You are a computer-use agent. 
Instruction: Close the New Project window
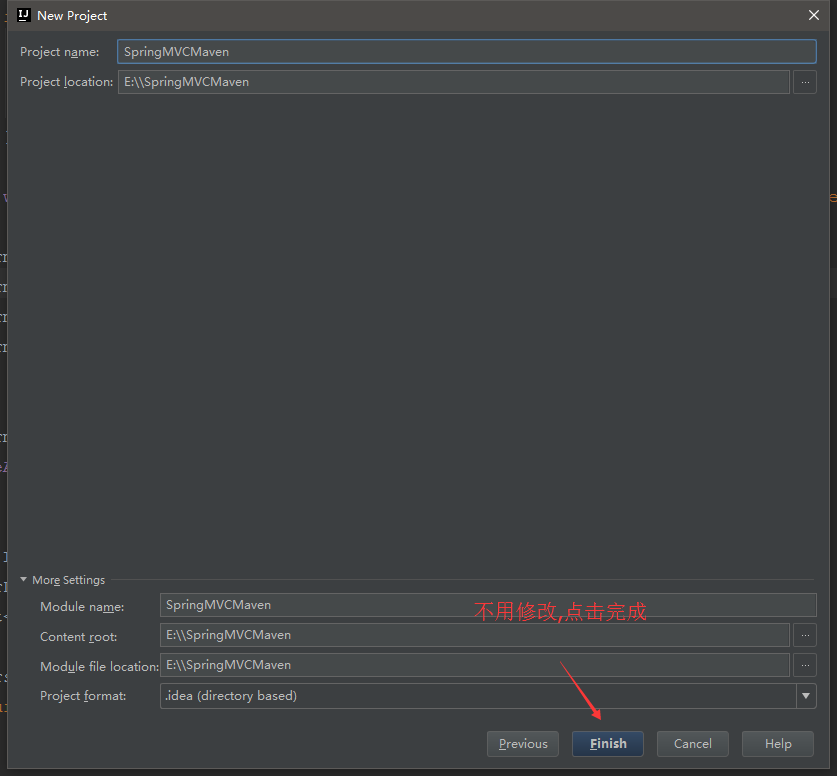point(814,15)
